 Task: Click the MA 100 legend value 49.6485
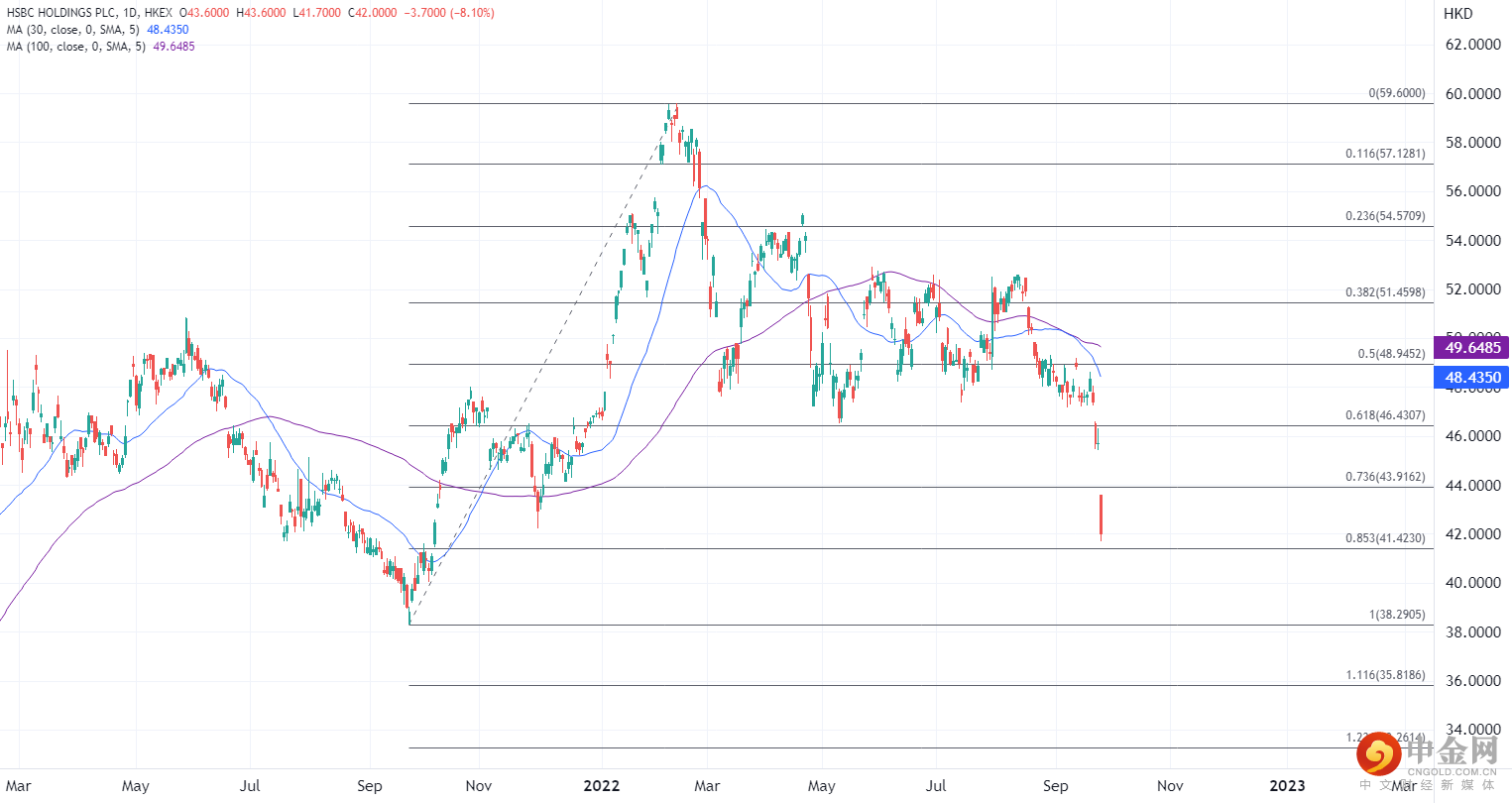pyautogui.click(x=174, y=47)
